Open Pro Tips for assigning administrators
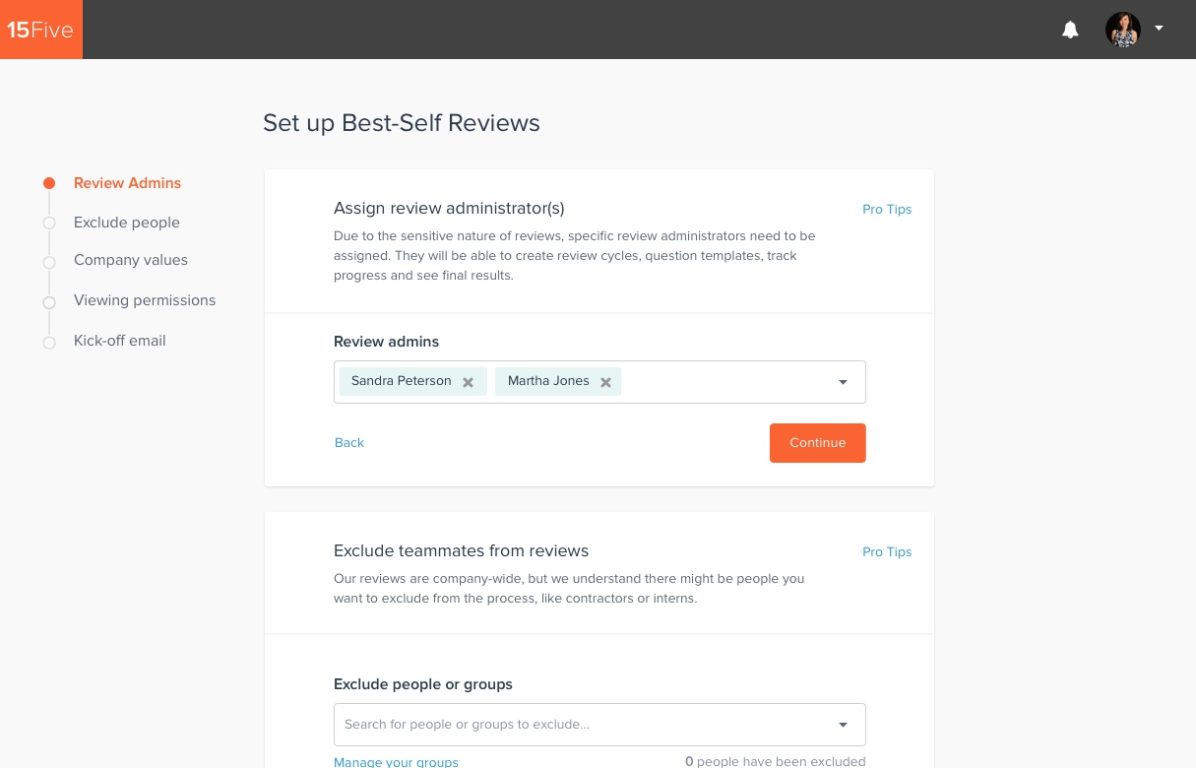This screenshot has height=768, width=1196. [x=887, y=210]
